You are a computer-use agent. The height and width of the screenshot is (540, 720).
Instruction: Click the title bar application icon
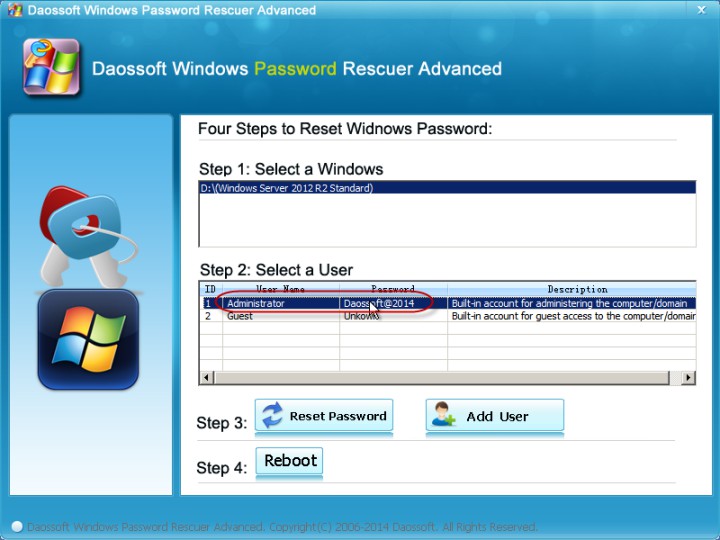(15, 10)
